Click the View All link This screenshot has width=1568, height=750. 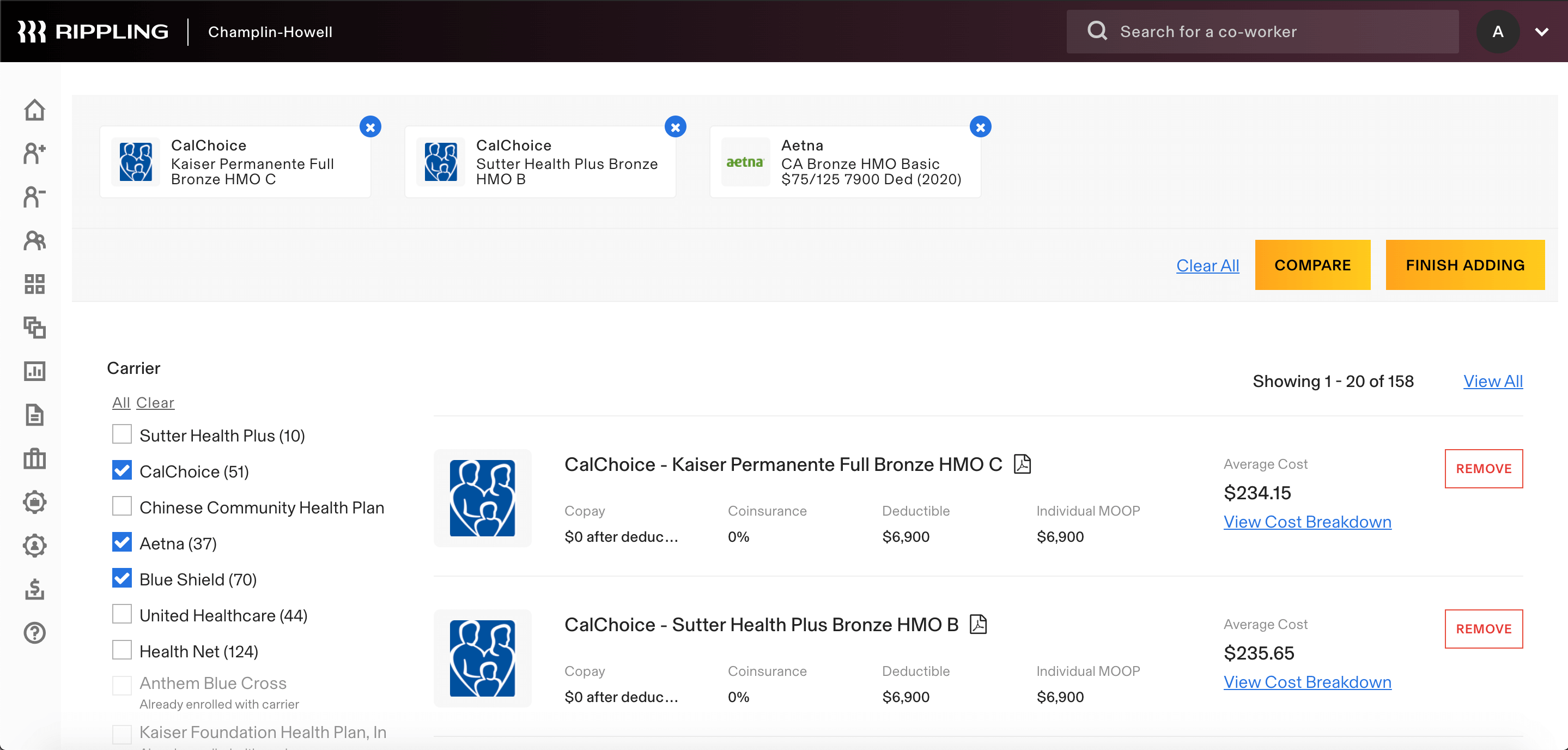(x=1492, y=381)
